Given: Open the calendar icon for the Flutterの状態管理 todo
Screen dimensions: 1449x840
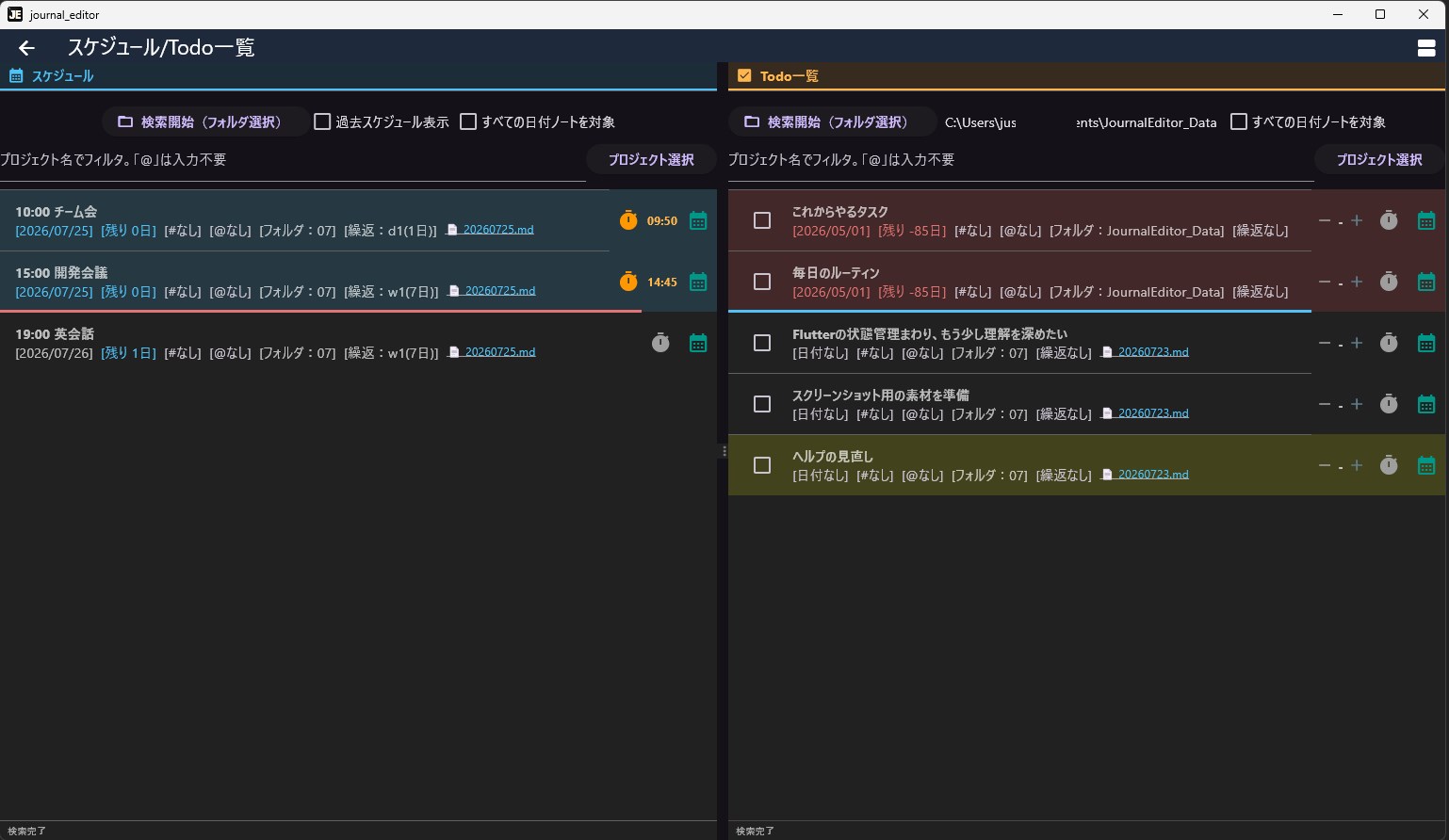Looking at the screenshot, I should 1426,343.
